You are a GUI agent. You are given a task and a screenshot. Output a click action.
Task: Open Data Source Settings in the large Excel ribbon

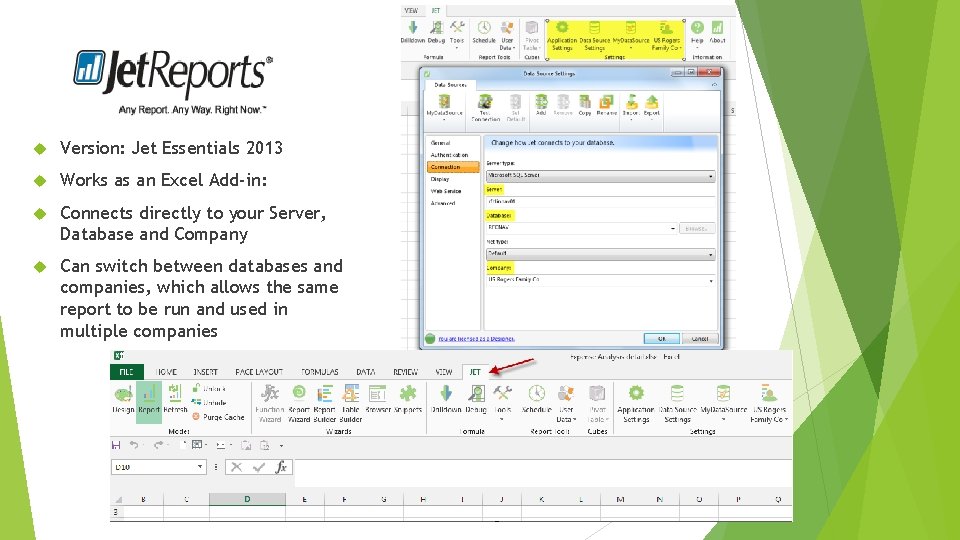677,404
